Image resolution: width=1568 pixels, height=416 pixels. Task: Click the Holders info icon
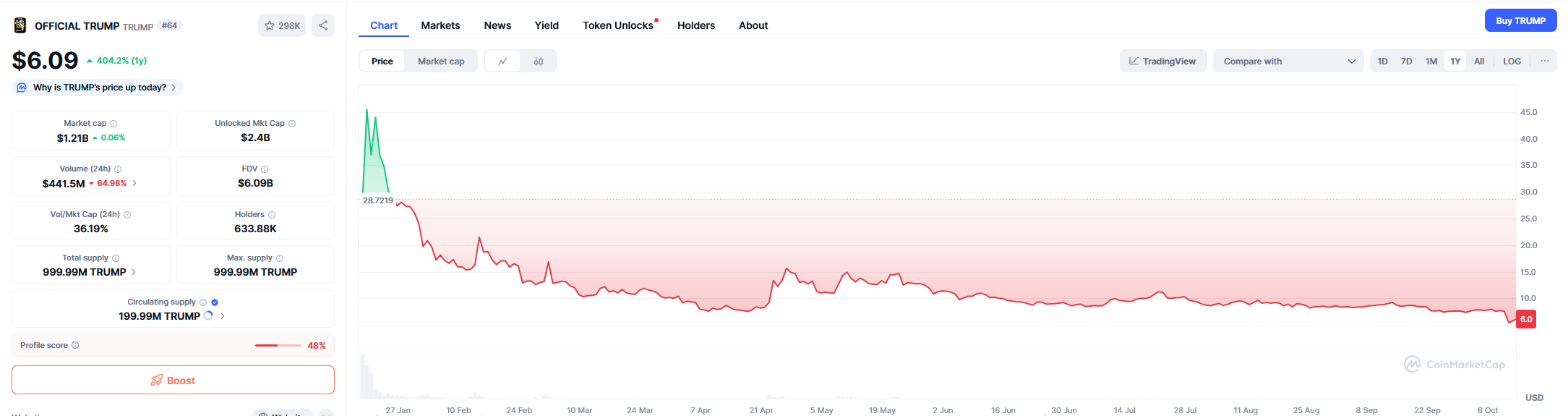coord(272,215)
